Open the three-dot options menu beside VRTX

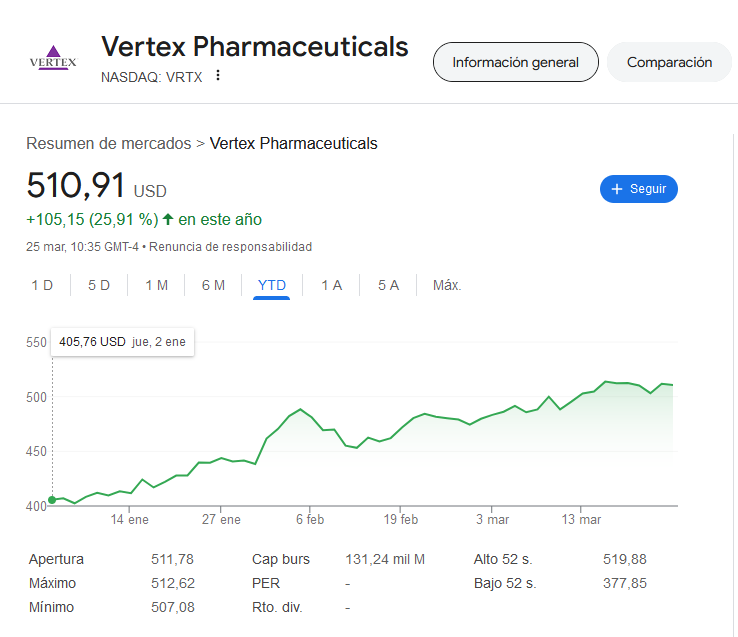click(x=217, y=75)
